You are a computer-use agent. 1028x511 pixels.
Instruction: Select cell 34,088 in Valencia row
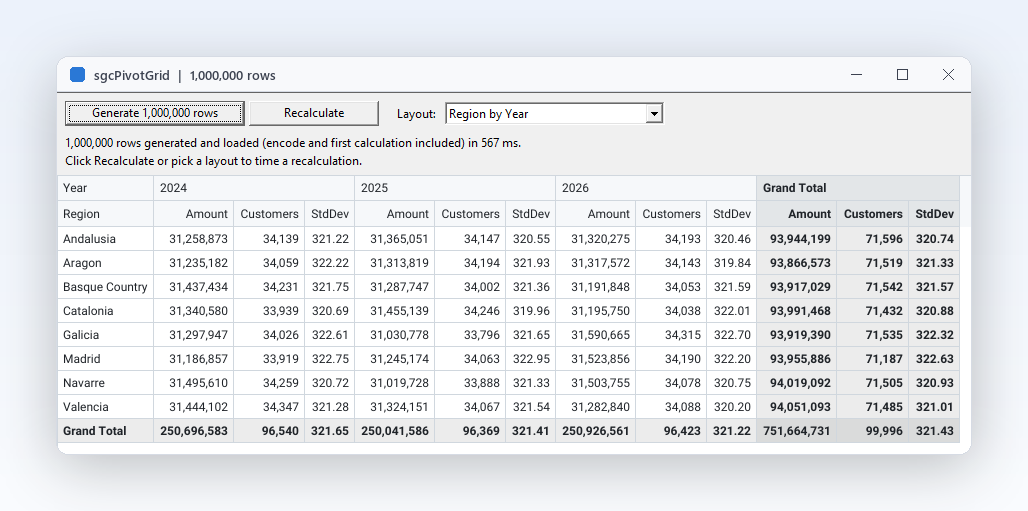tap(671, 407)
